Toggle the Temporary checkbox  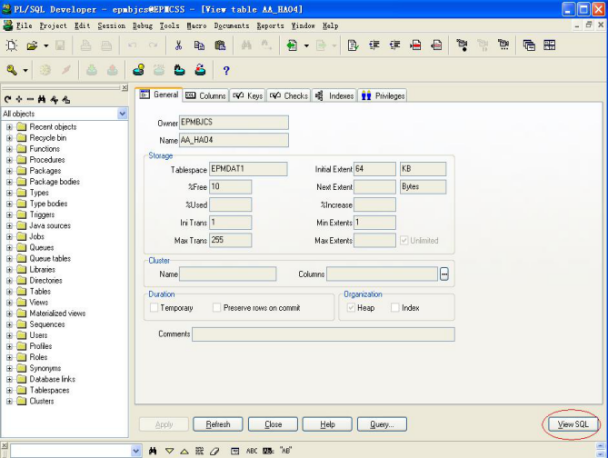[154, 308]
